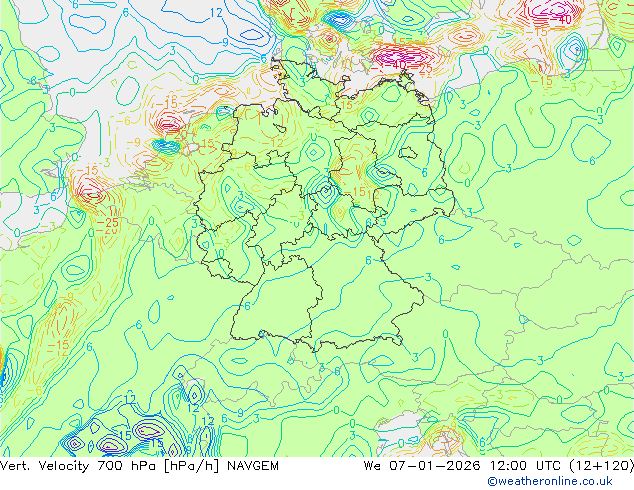
Task: Click the "[hPa/h]" unit label
Action: pos(192,466)
